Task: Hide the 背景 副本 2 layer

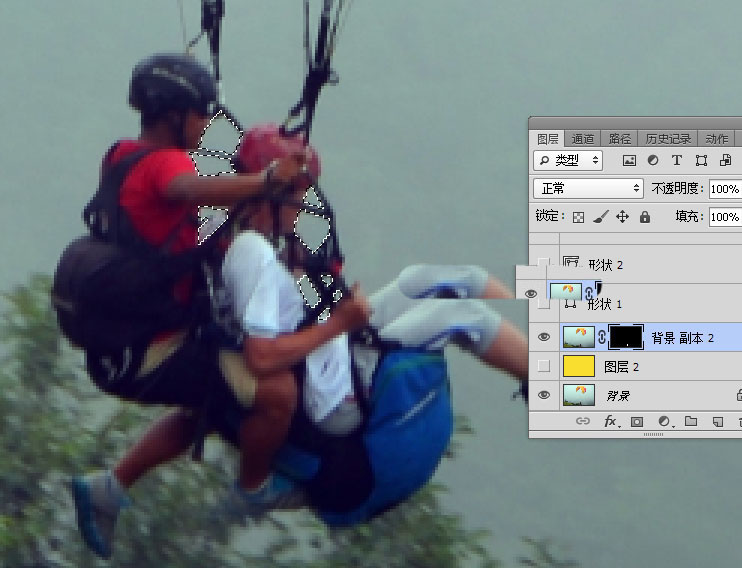Action: click(x=544, y=337)
